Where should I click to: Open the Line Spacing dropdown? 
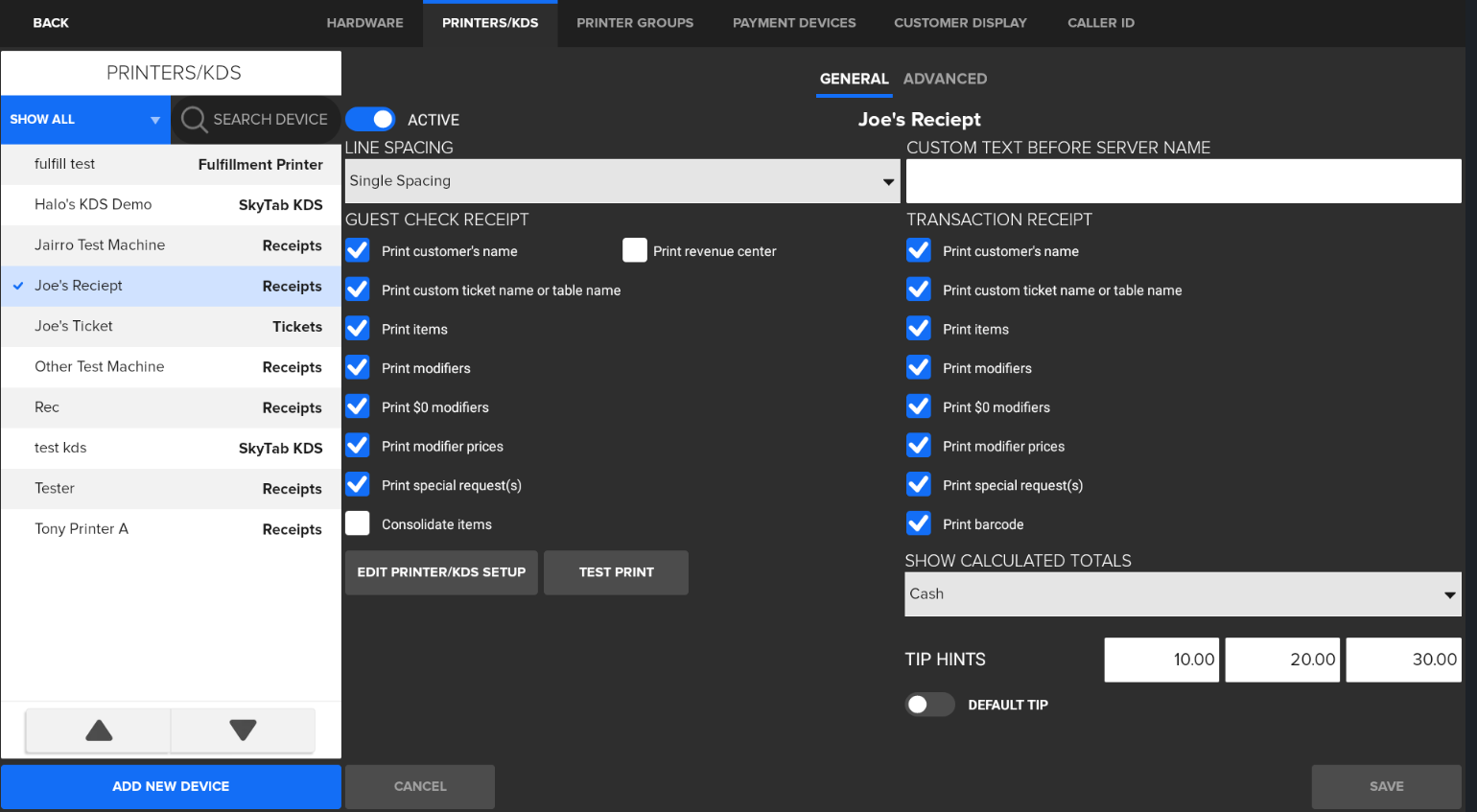pyautogui.click(x=621, y=181)
